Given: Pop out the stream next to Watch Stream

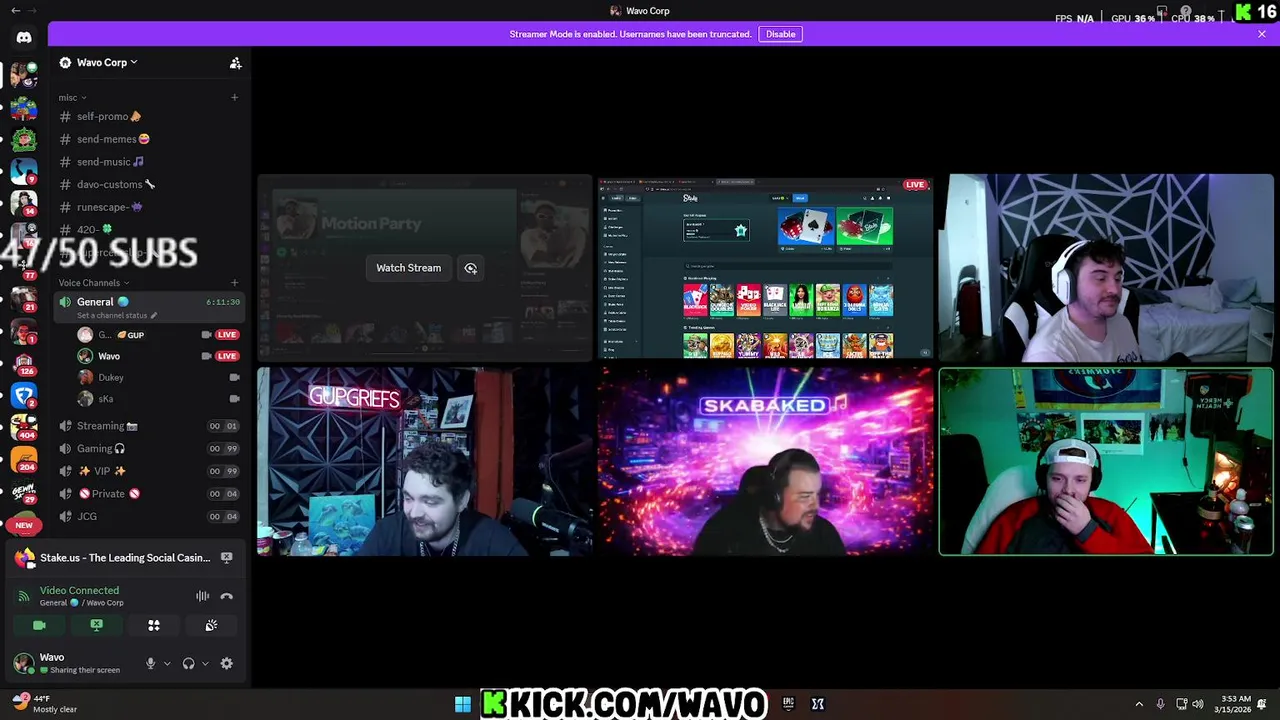Looking at the screenshot, I should [x=470, y=268].
